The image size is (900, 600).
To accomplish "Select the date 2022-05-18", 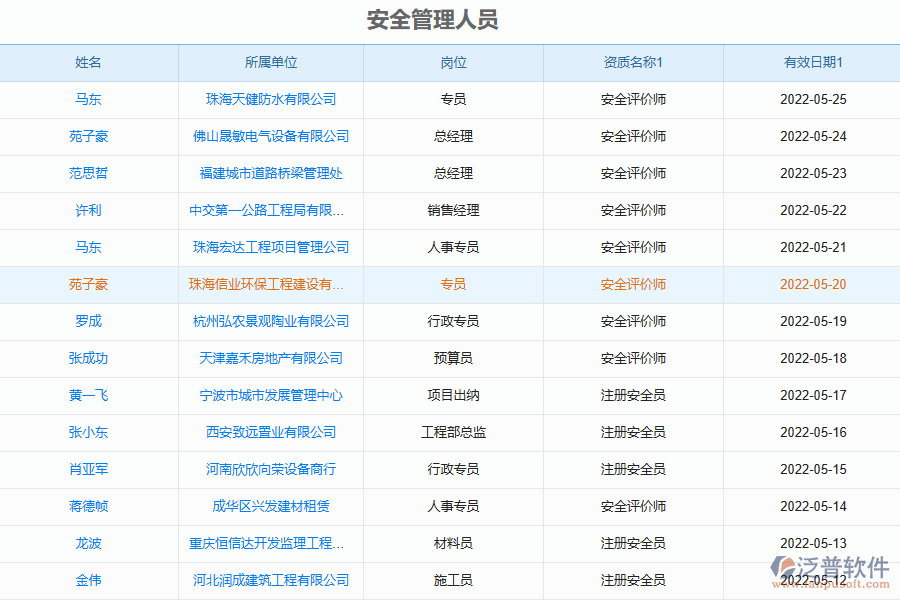I will [813, 358].
